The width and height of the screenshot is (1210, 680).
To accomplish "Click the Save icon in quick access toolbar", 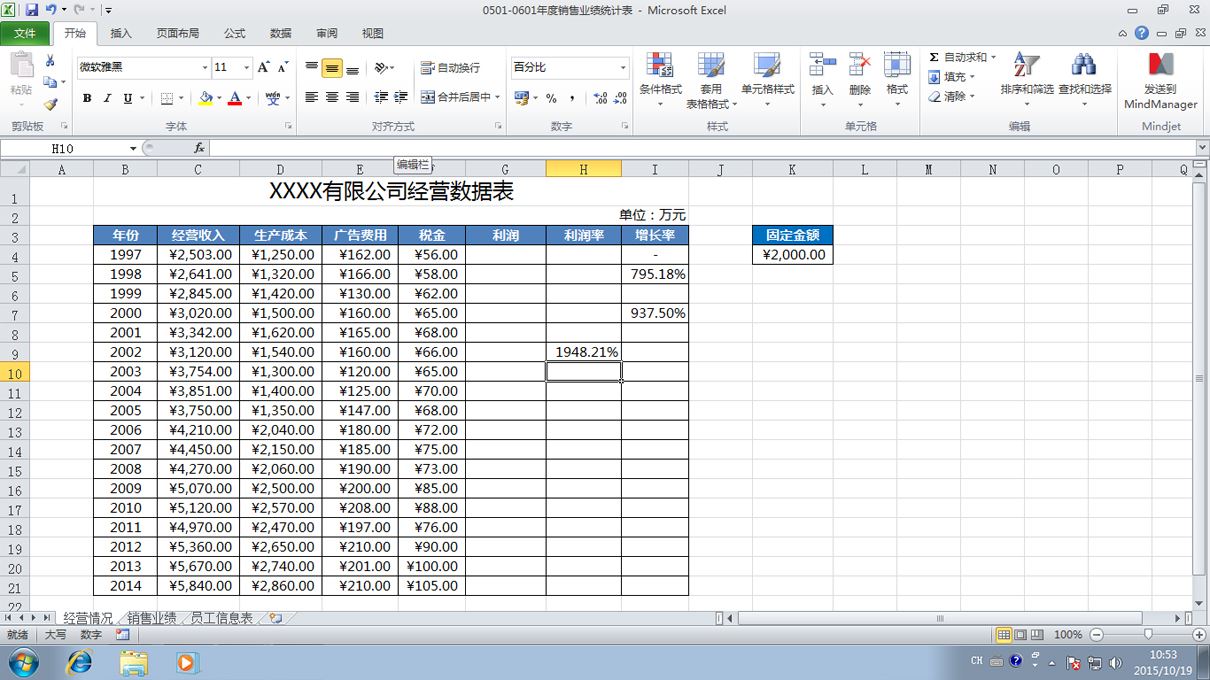I will 32,10.
